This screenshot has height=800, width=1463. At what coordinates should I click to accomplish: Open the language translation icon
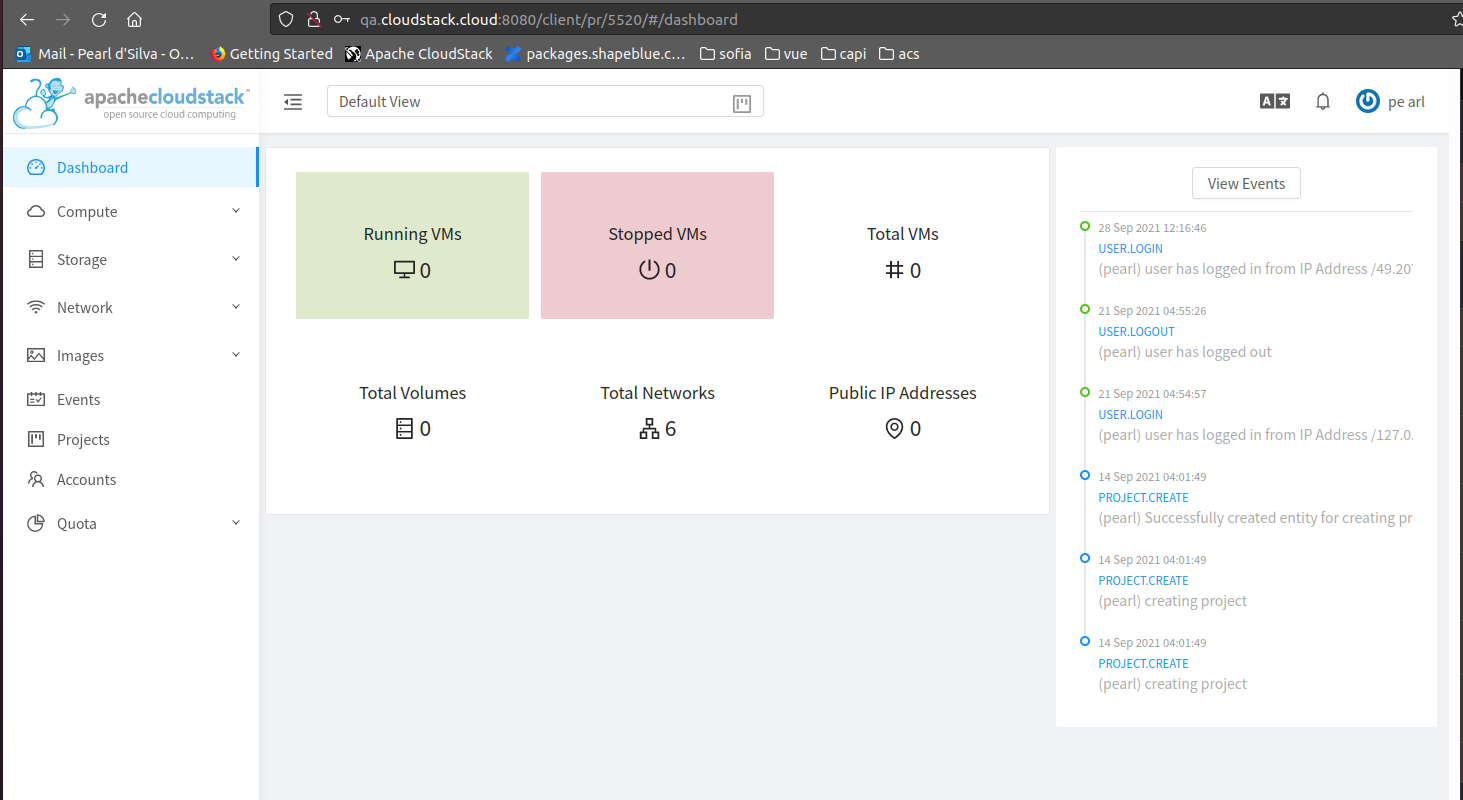(1274, 101)
